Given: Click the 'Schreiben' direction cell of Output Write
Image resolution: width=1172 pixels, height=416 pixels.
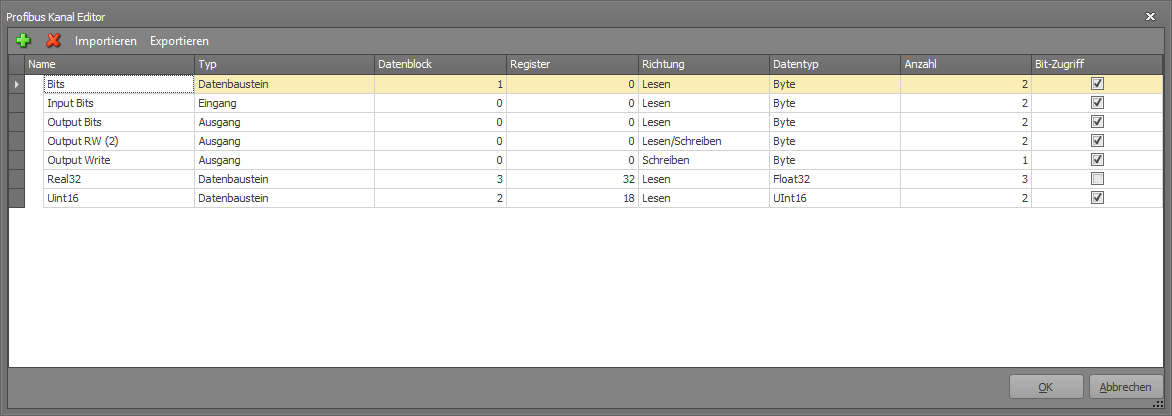Looking at the screenshot, I should point(704,160).
